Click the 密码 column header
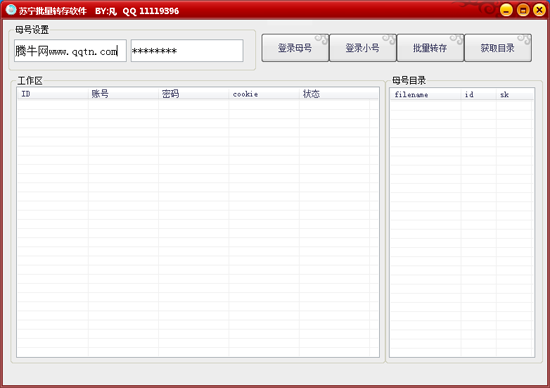This screenshot has width=550, height=388. pyautogui.click(x=194, y=94)
